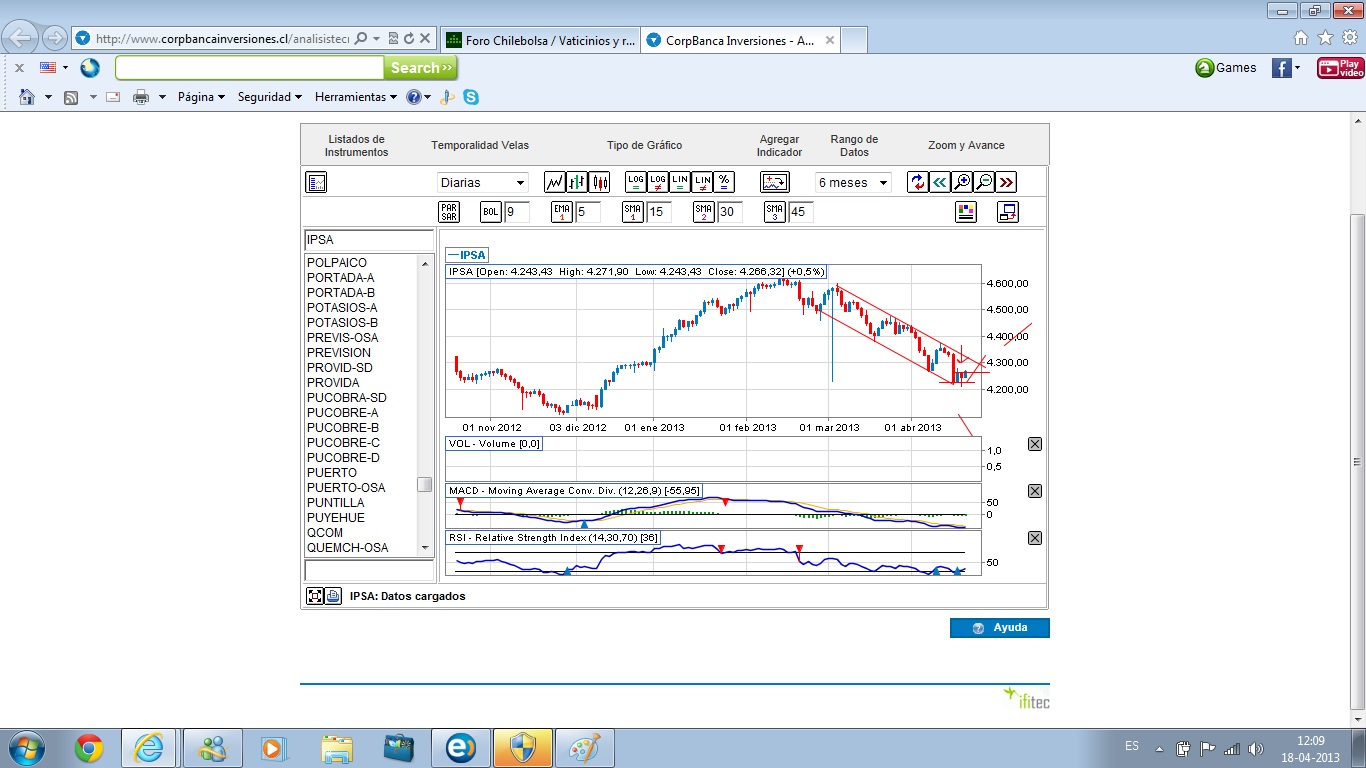Open the Agregar Indicador icon
Viewport: 1366px width, 768px height.
775,182
